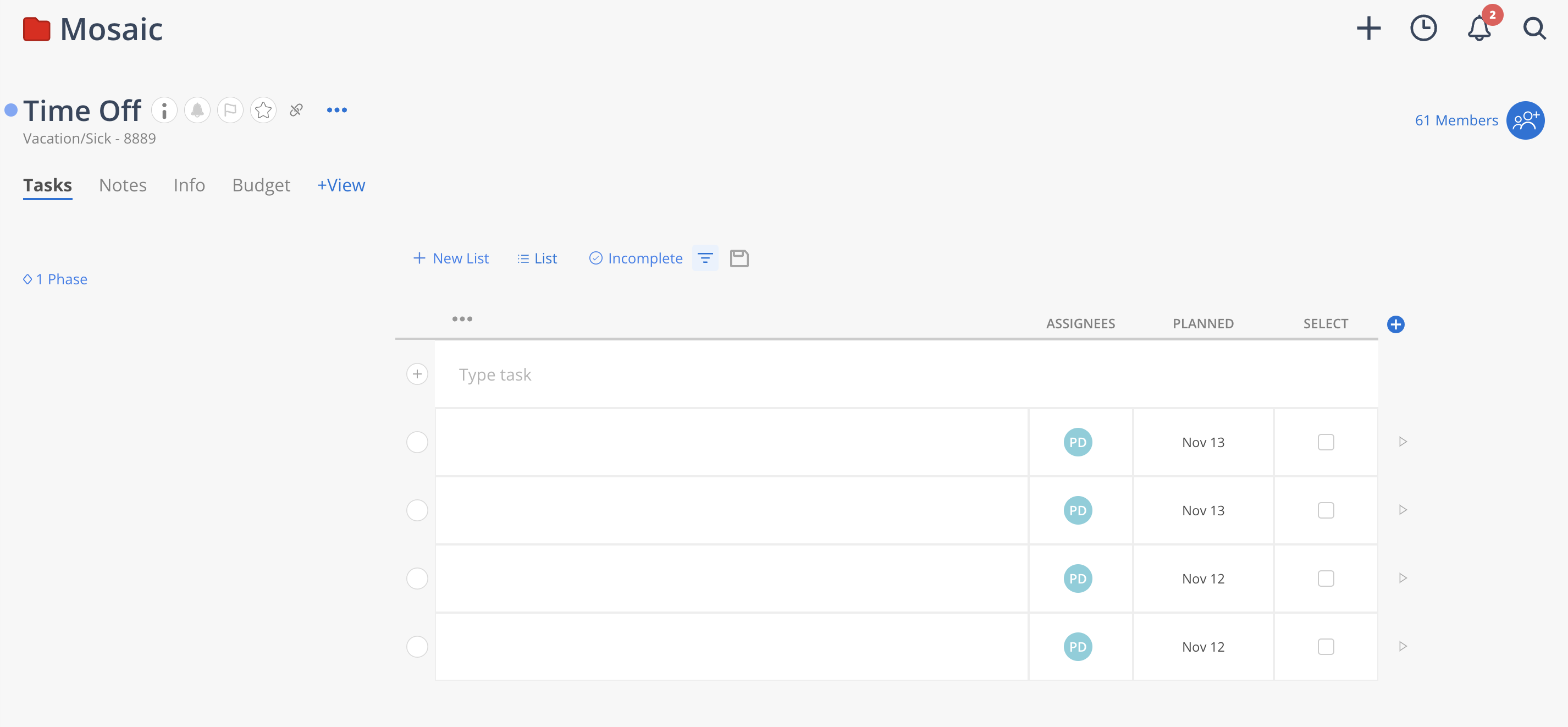Open the List view dropdown
Image resolution: width=1568 pixels, height=727 pixels.
click(x=537, y=258)
